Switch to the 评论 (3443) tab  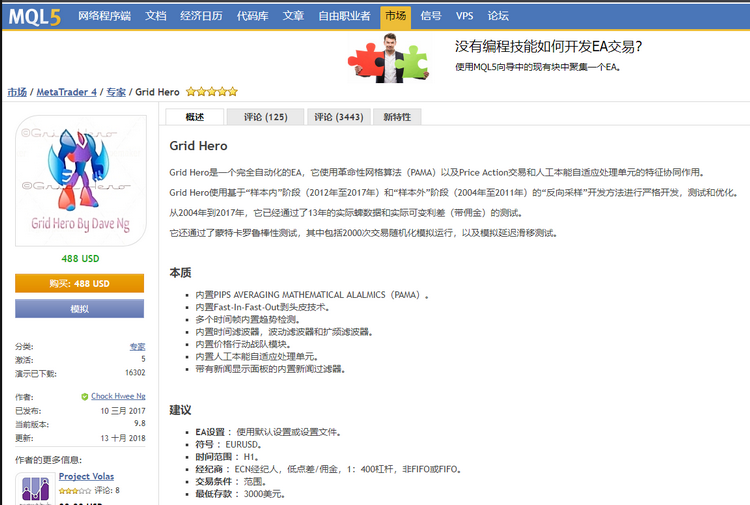click(339, 117)
